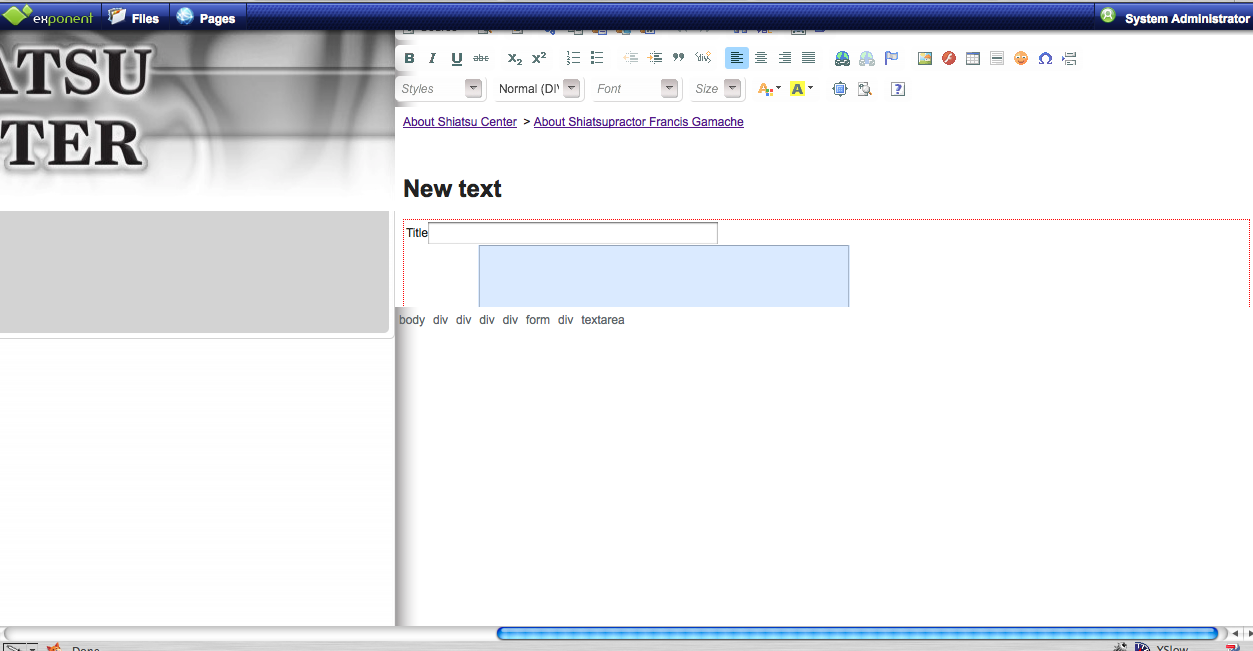Image resolution: width=1253 pixels, height=651 pixels.
Task: Toggle underline formatting
Action: (457, 58)
